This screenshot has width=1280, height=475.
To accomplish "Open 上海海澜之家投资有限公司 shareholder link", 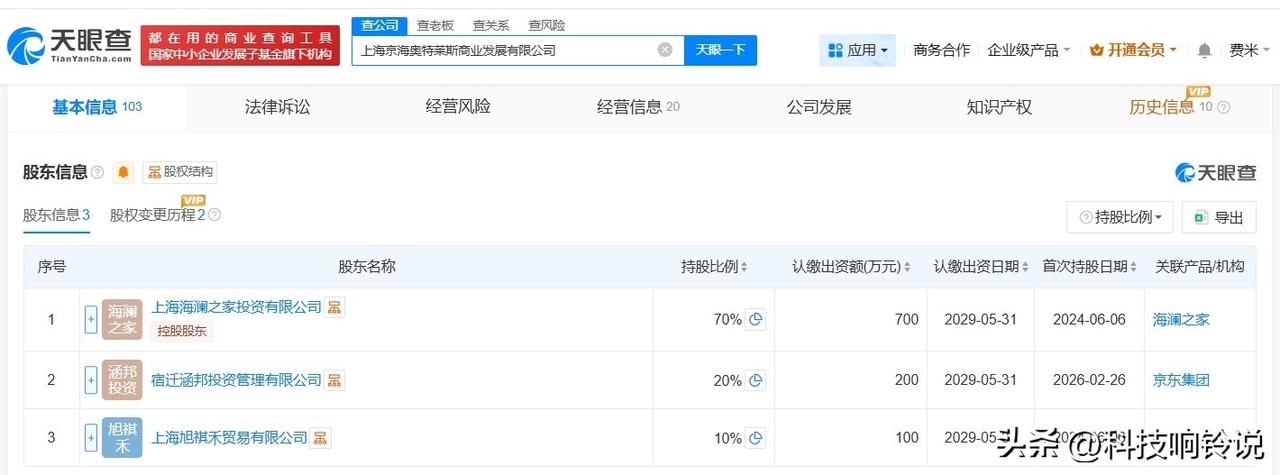I will (236, 307).
